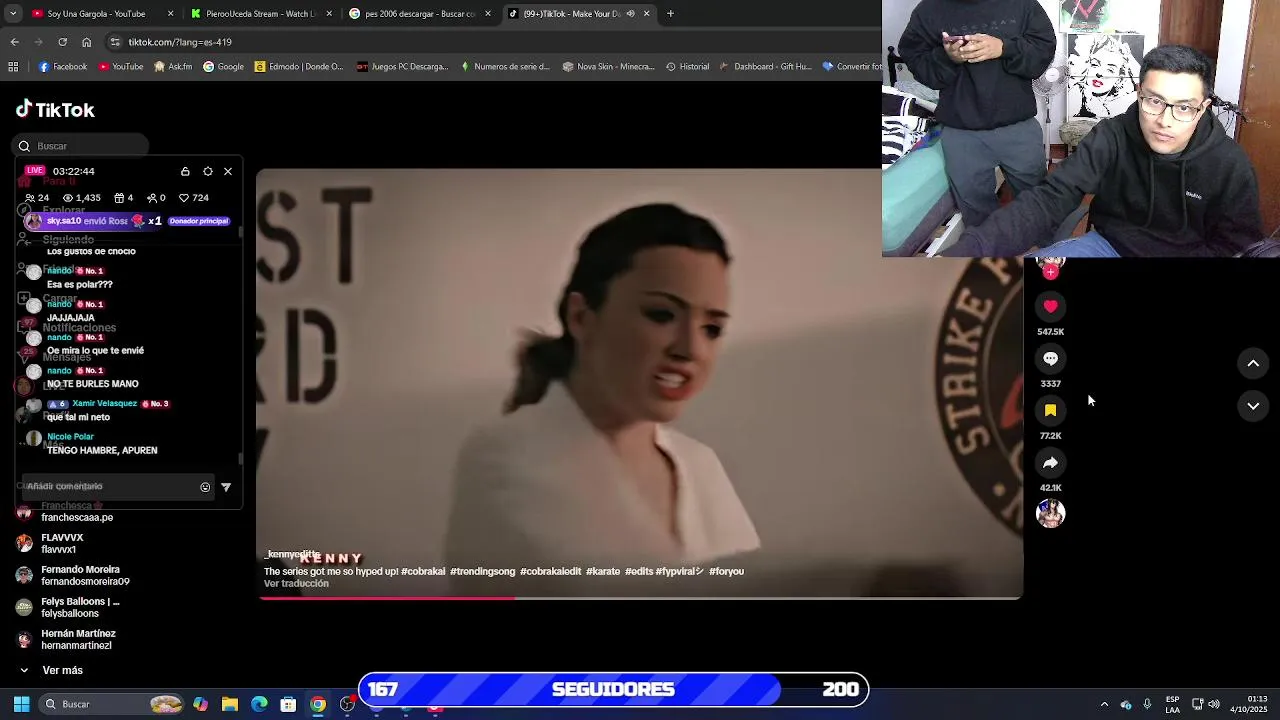Switch to pes 2006 descargar tab

pos(420,14)
